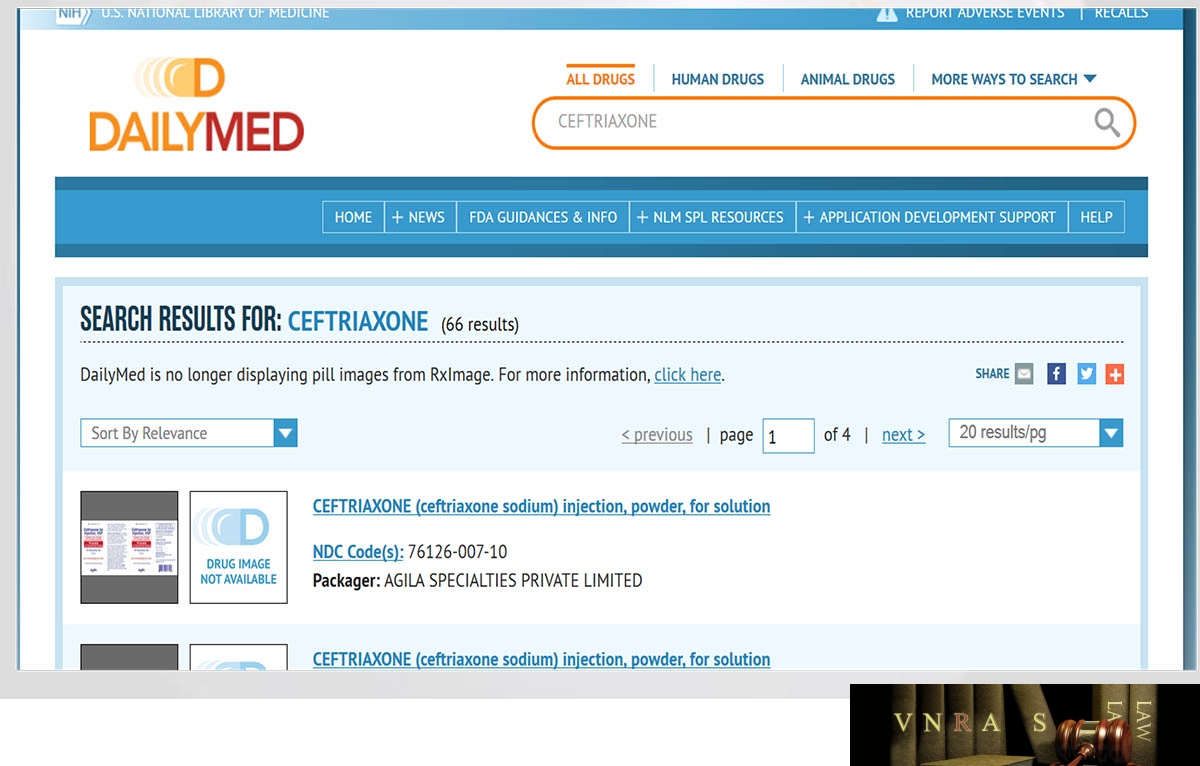Image resolution: width=1200 pixels, height=766 pixels.
Task: Click the magnifying glass search icon
Action: (x=1107, y=122)
